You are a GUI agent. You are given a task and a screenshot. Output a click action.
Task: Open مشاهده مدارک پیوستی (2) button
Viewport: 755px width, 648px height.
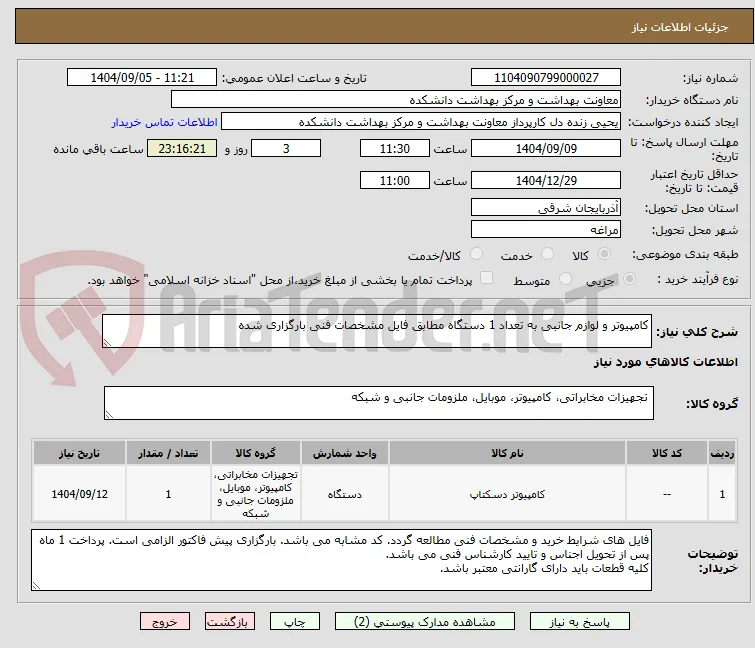[425, 622]
